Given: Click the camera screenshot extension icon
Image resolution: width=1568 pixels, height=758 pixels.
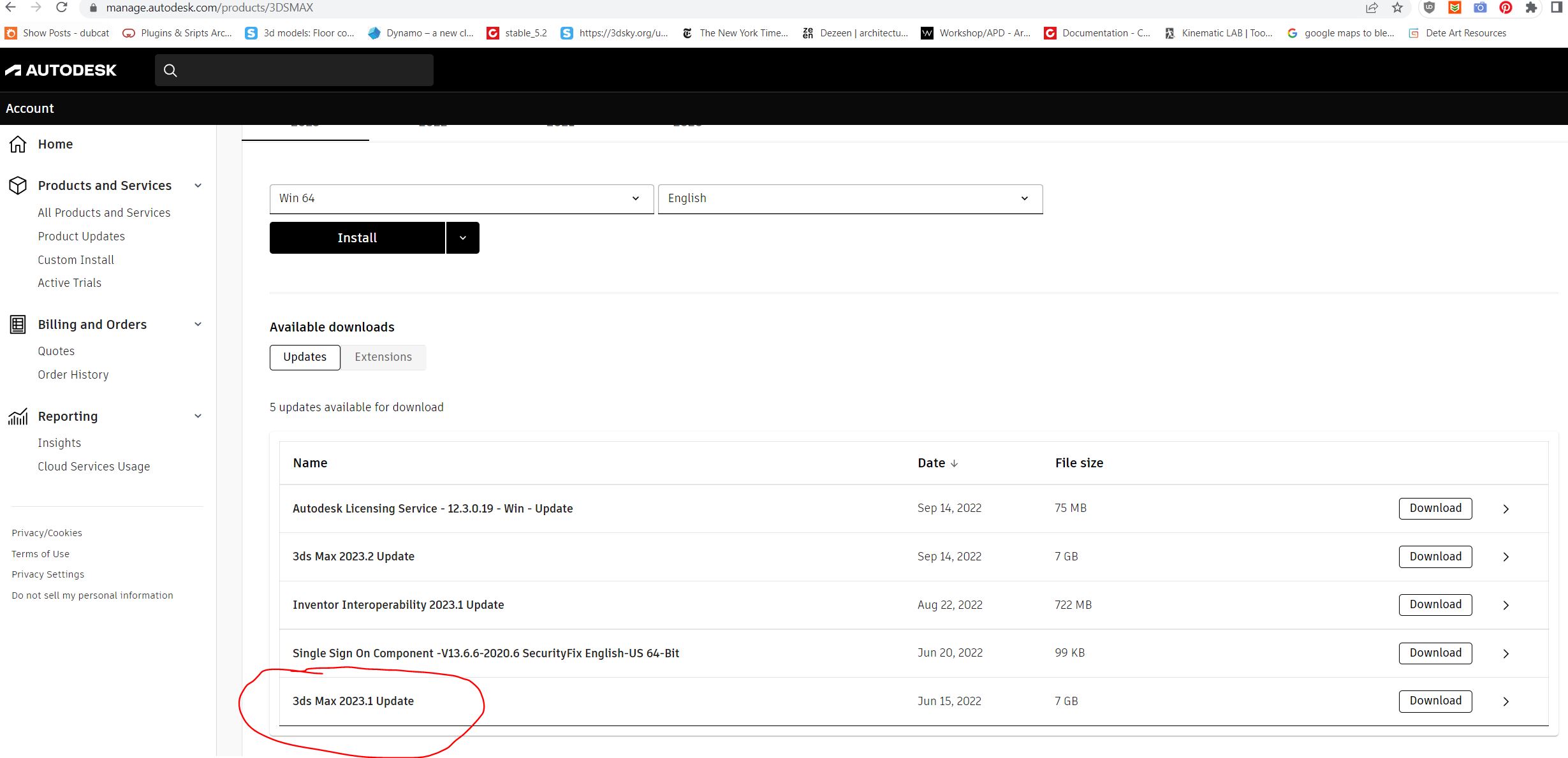Looking at the screenshot, I should (1480, 8).
